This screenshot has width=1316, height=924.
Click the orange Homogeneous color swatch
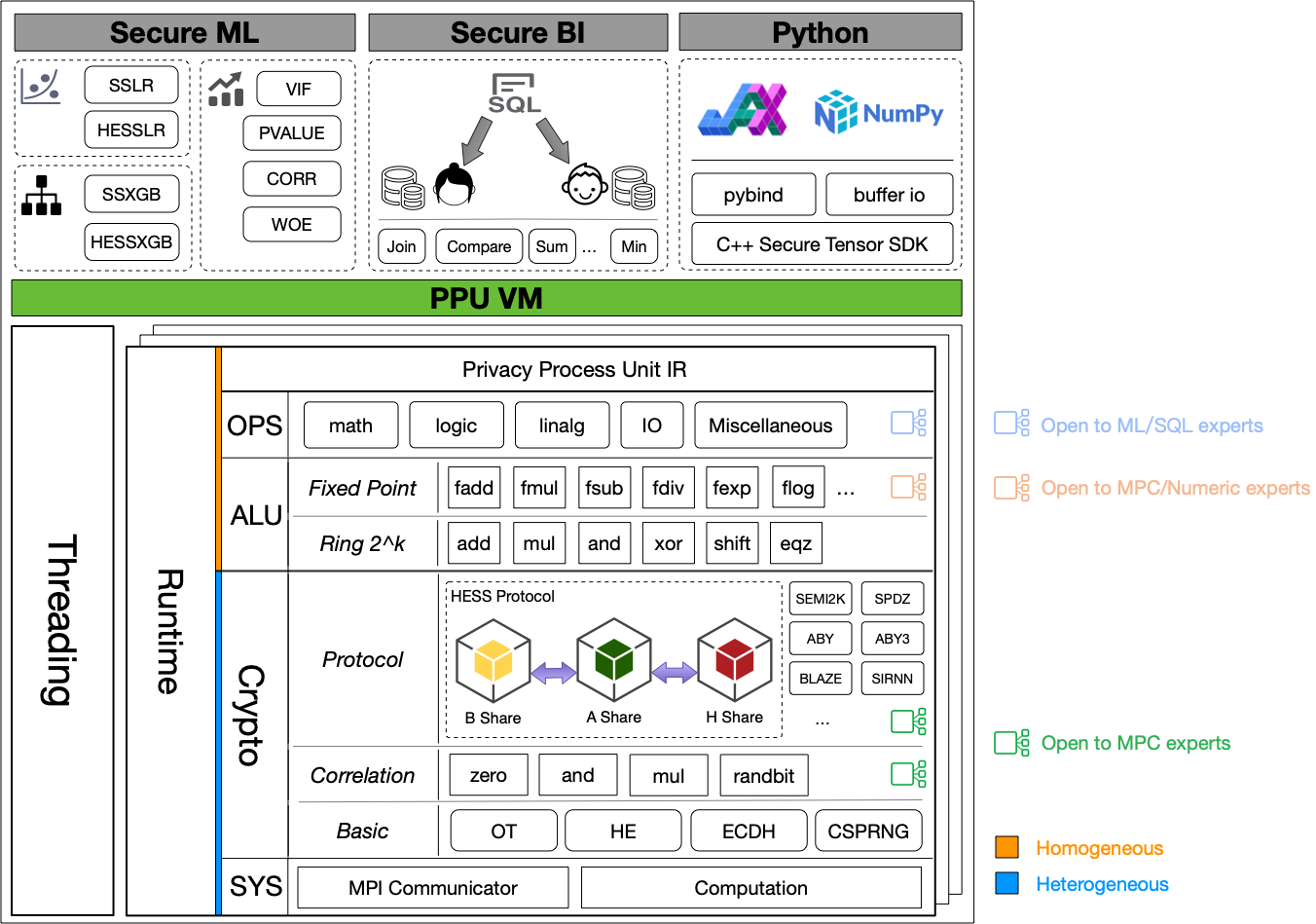pos(1008,848)
